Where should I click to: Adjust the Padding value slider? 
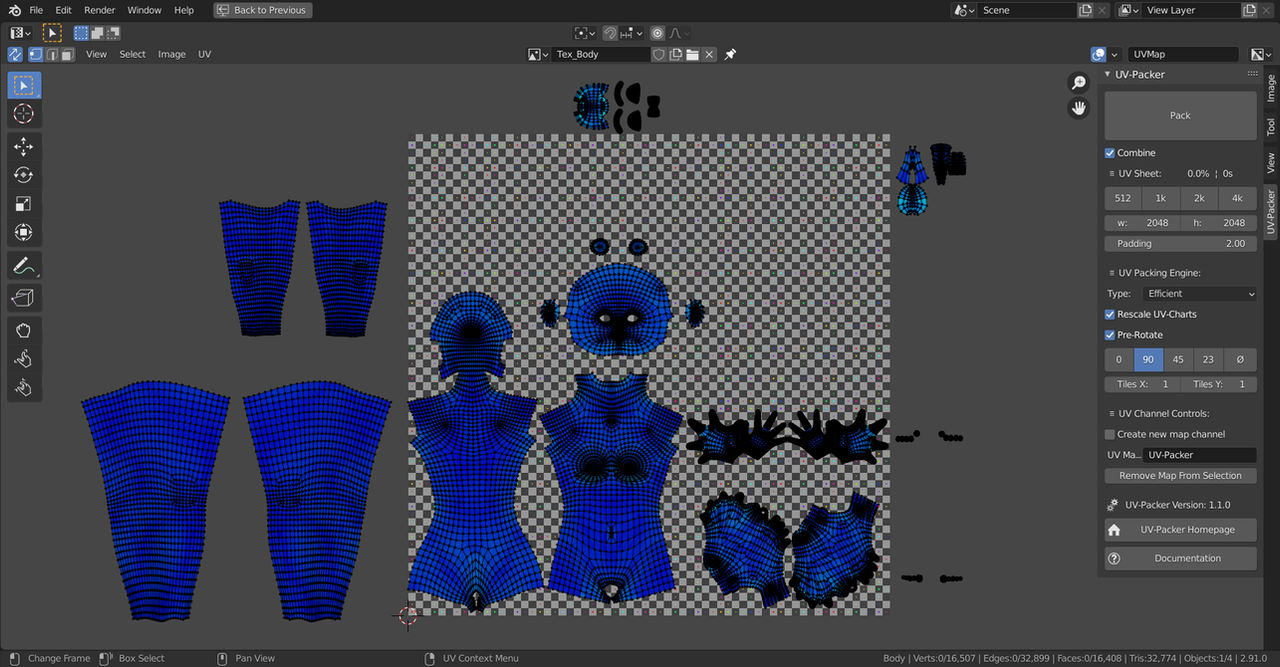click(x=1180, y=243)
